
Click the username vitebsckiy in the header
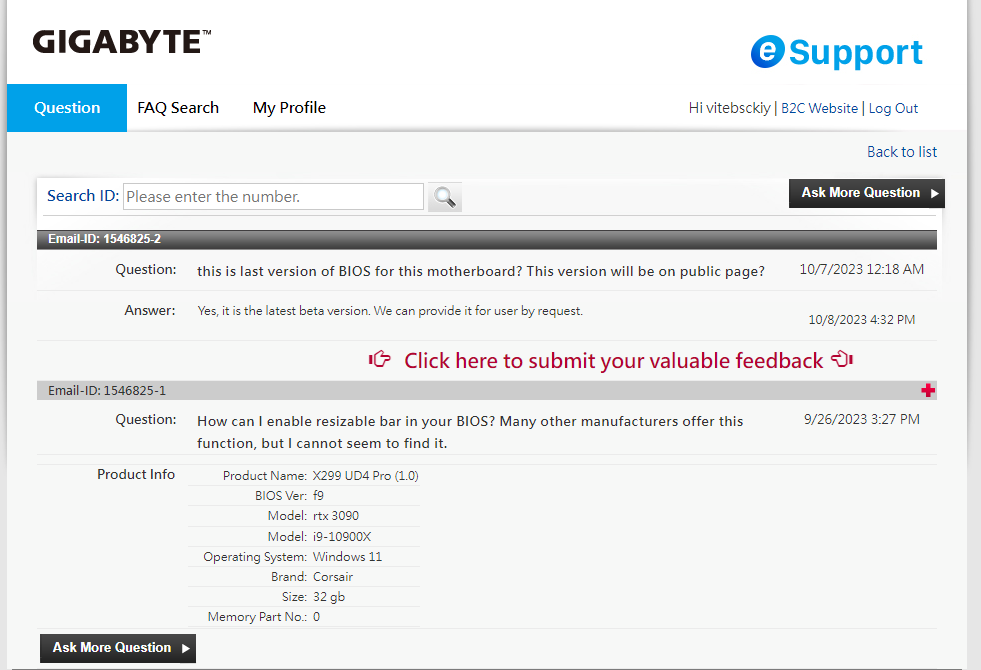point(738,109)
